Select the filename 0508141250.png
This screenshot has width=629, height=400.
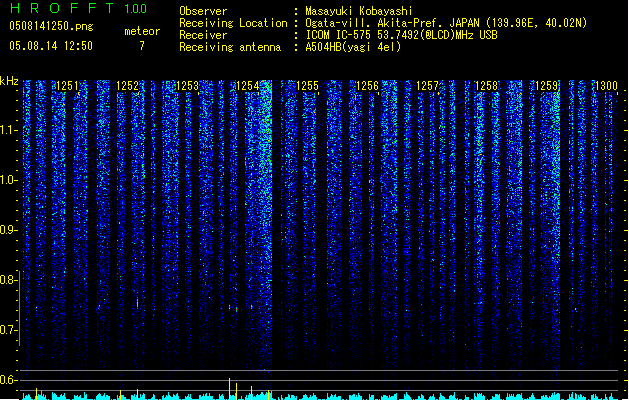point(51,26)
